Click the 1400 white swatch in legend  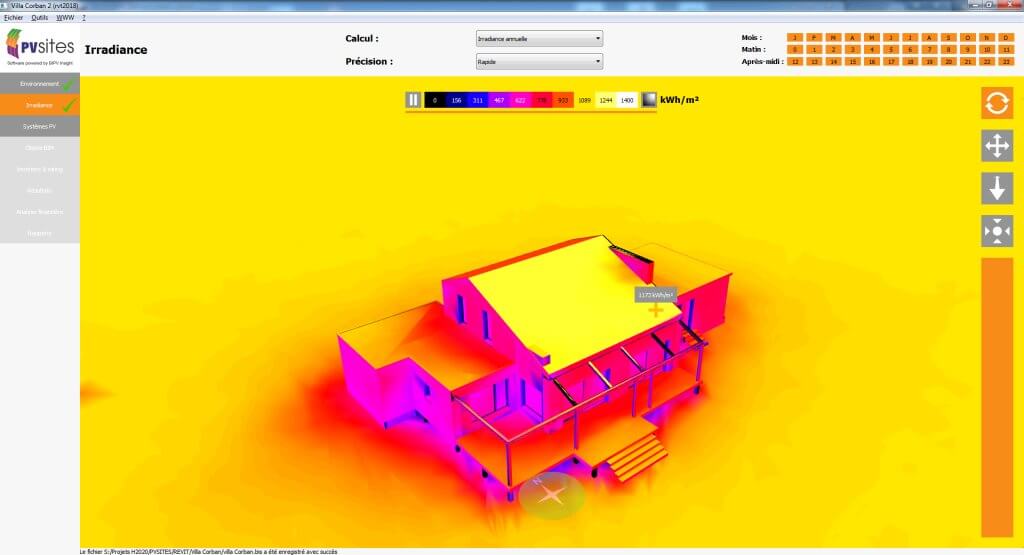coord(627,100)
